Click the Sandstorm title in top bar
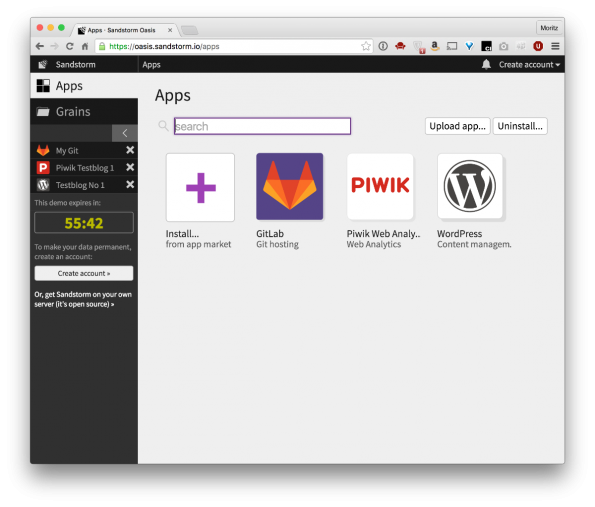Screen dimensions: 595x507 pyautogui.click(x=76, y=65)
